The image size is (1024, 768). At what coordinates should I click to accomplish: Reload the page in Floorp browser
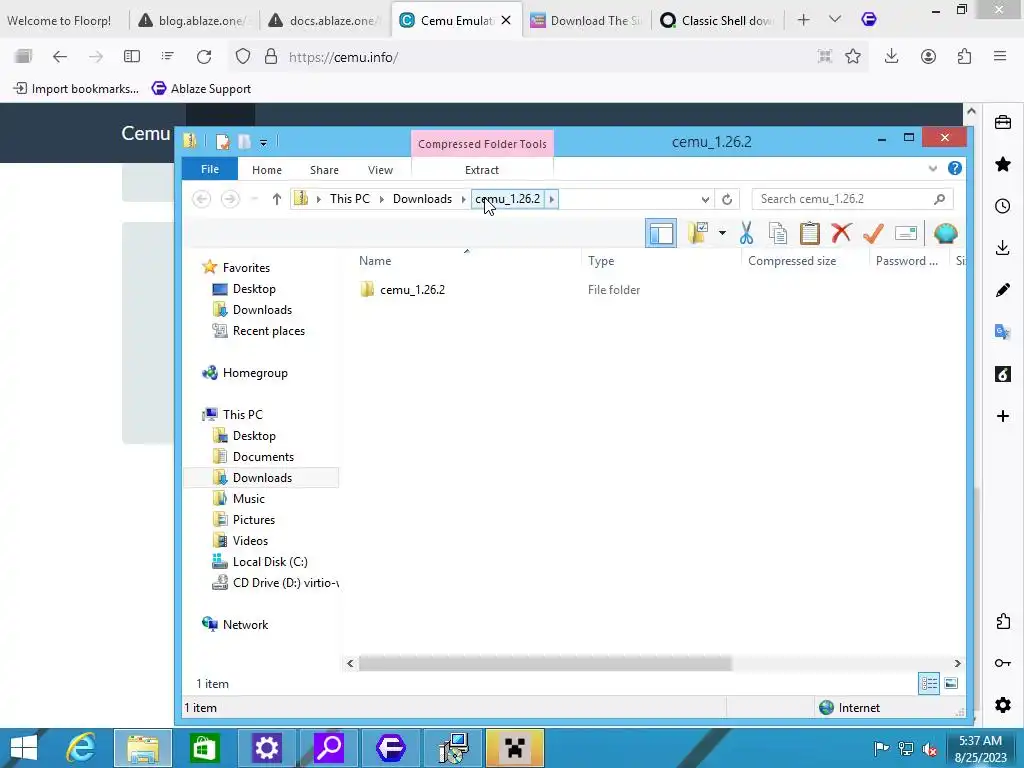pos(204,57)
